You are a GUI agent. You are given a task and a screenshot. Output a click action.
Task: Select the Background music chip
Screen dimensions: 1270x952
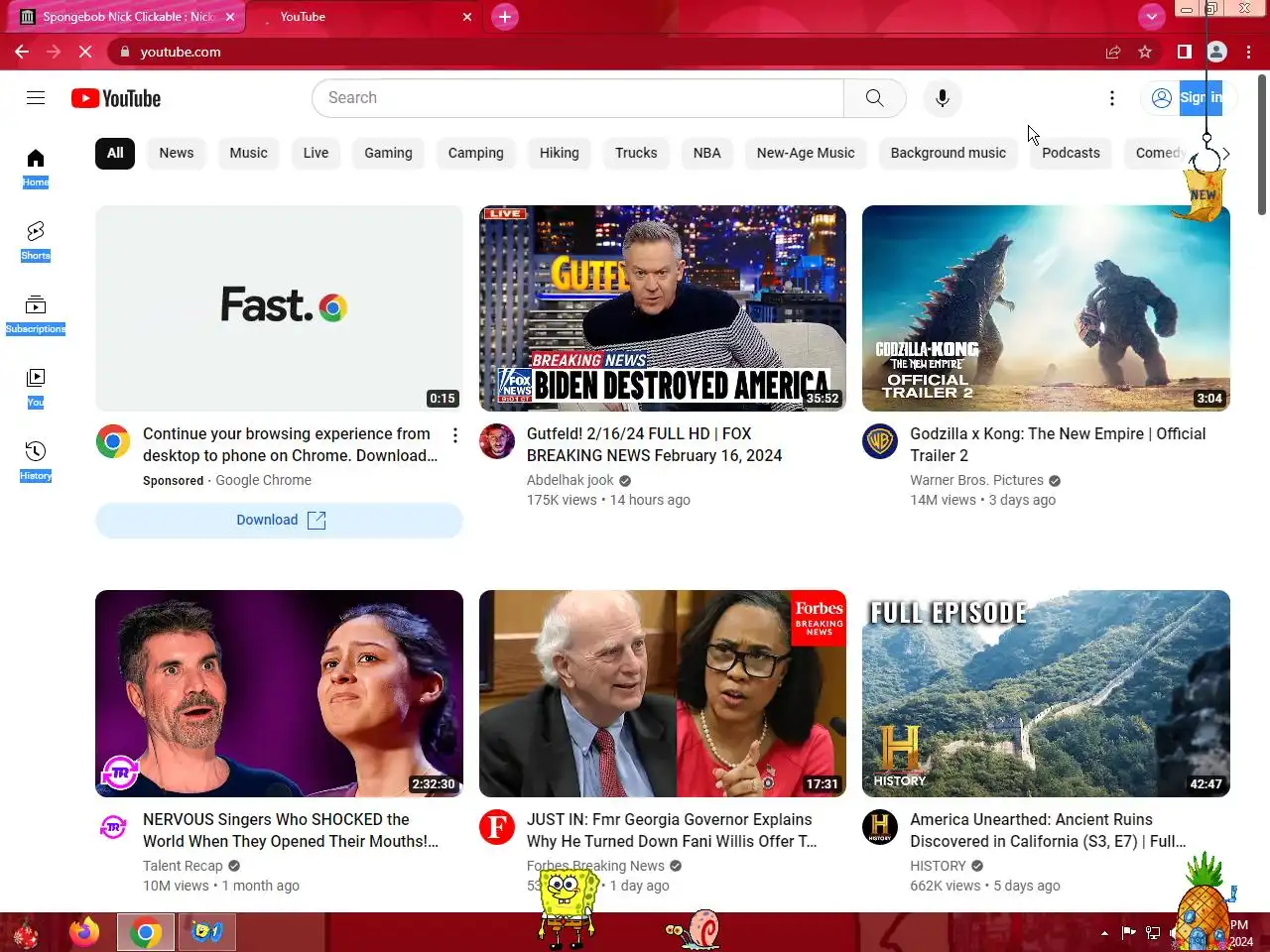pyautogui.click(x=949, y=153)
